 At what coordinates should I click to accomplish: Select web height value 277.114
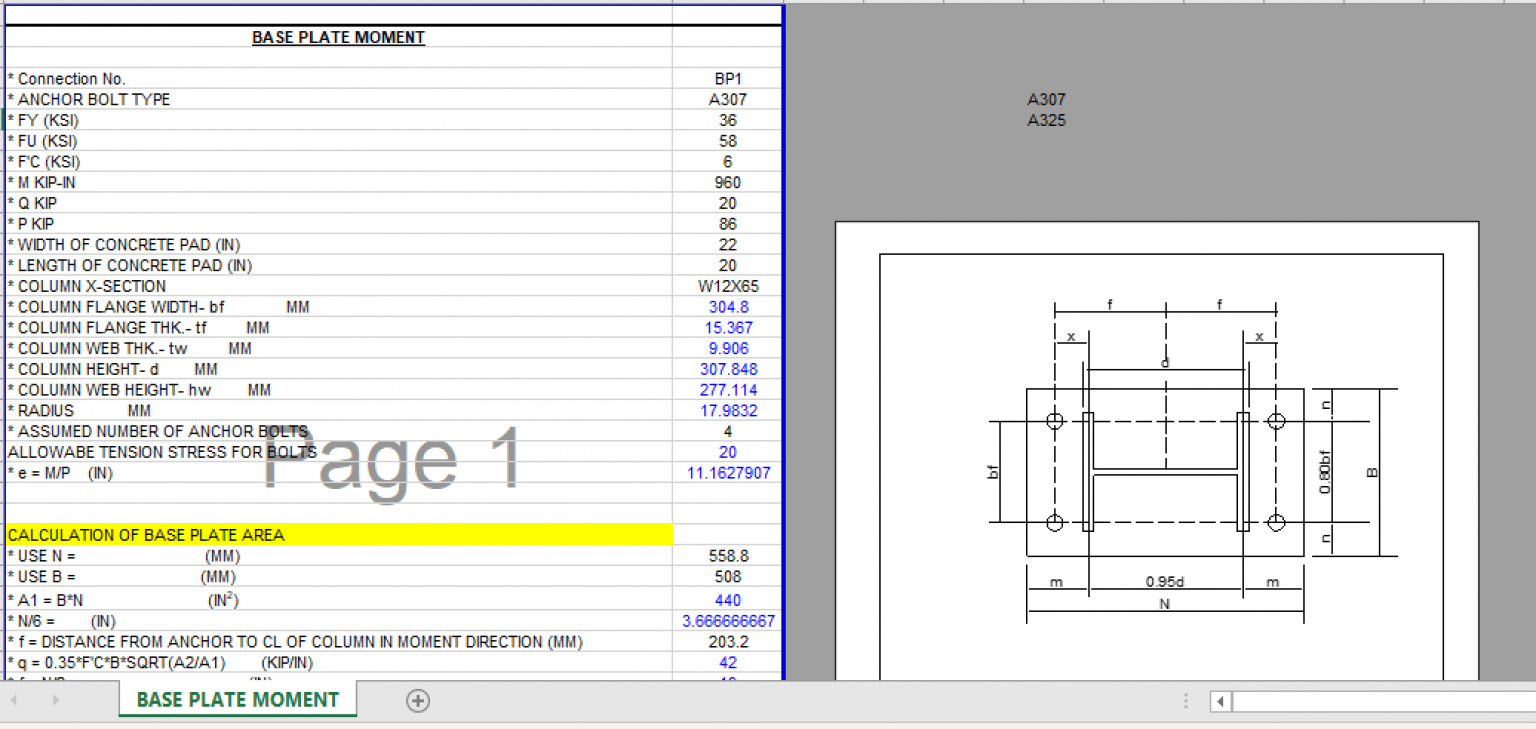(x=728, y=390)
